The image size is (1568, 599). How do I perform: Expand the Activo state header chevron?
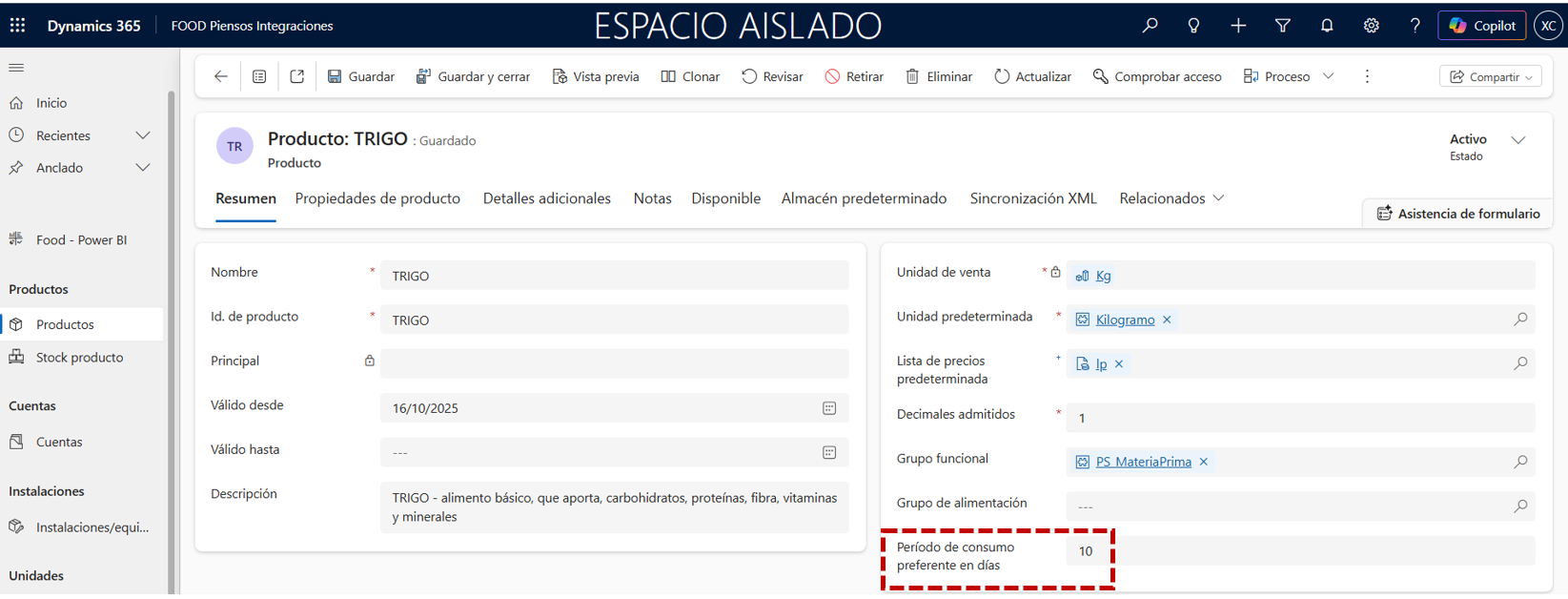[x=1518, y=140]
